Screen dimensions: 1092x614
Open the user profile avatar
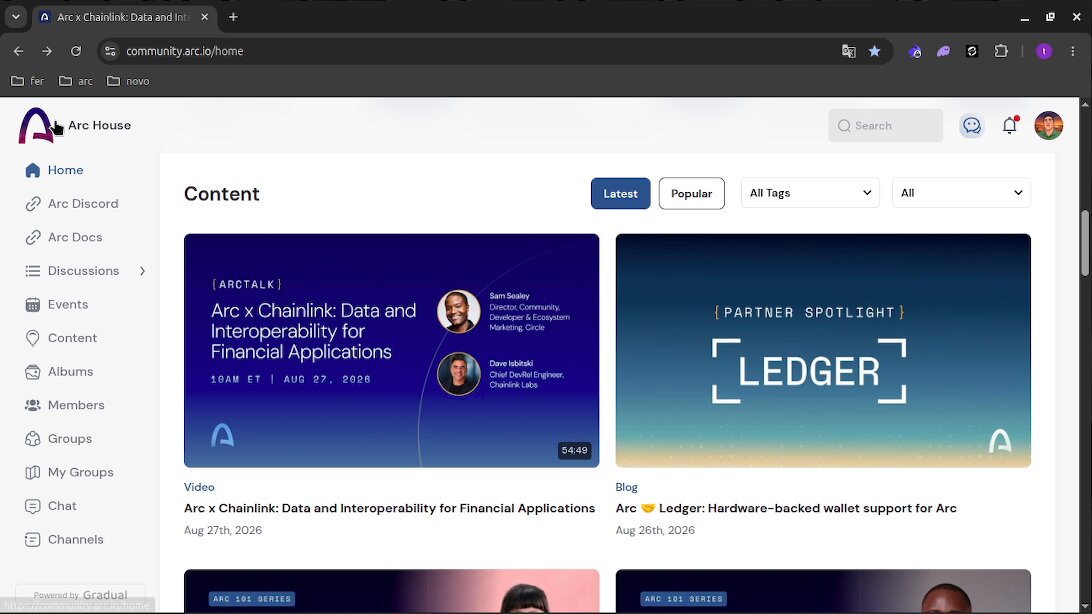(1048, 125)
